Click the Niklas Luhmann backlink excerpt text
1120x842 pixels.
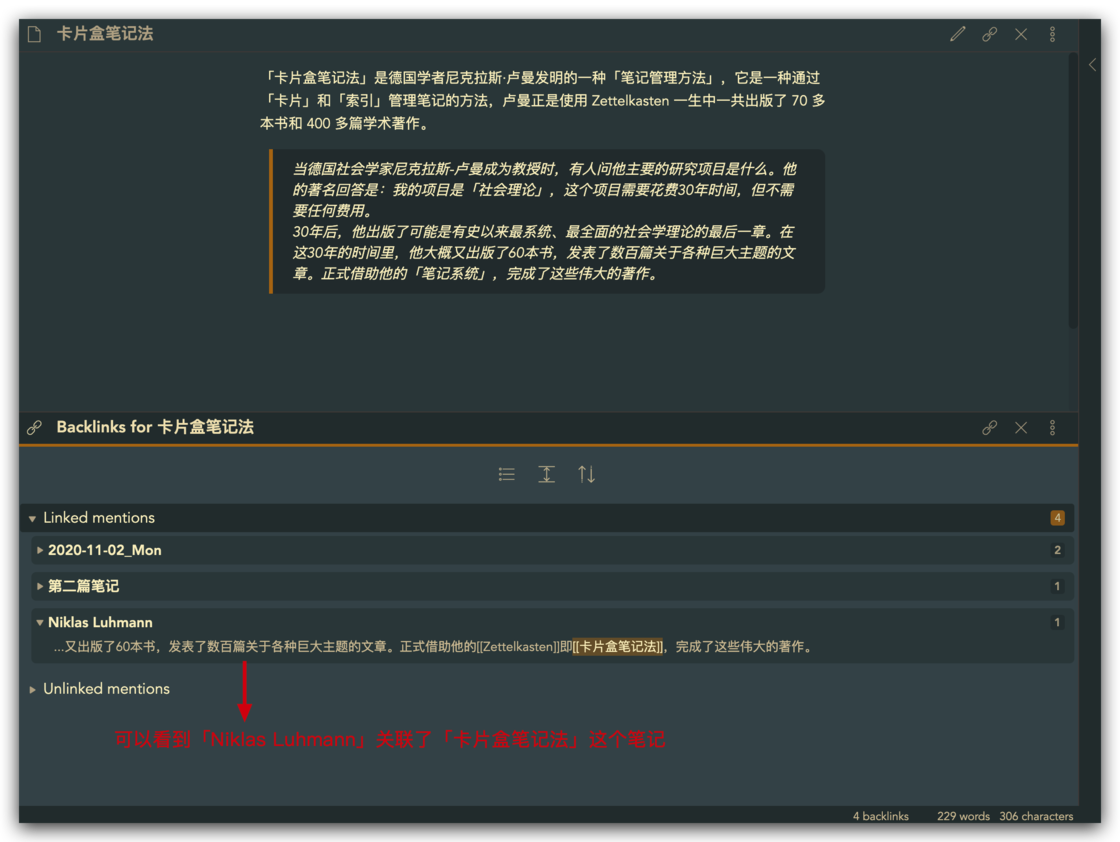[435, 646]
